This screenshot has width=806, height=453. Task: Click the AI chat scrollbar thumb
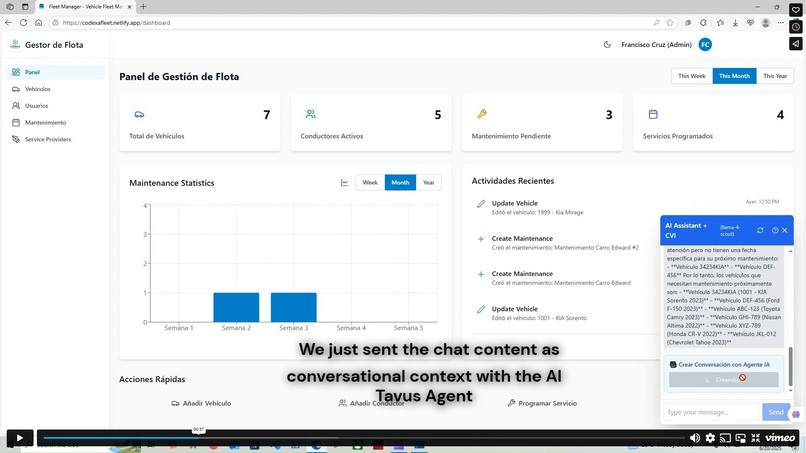pyautogui.click(x=791, y=366)
